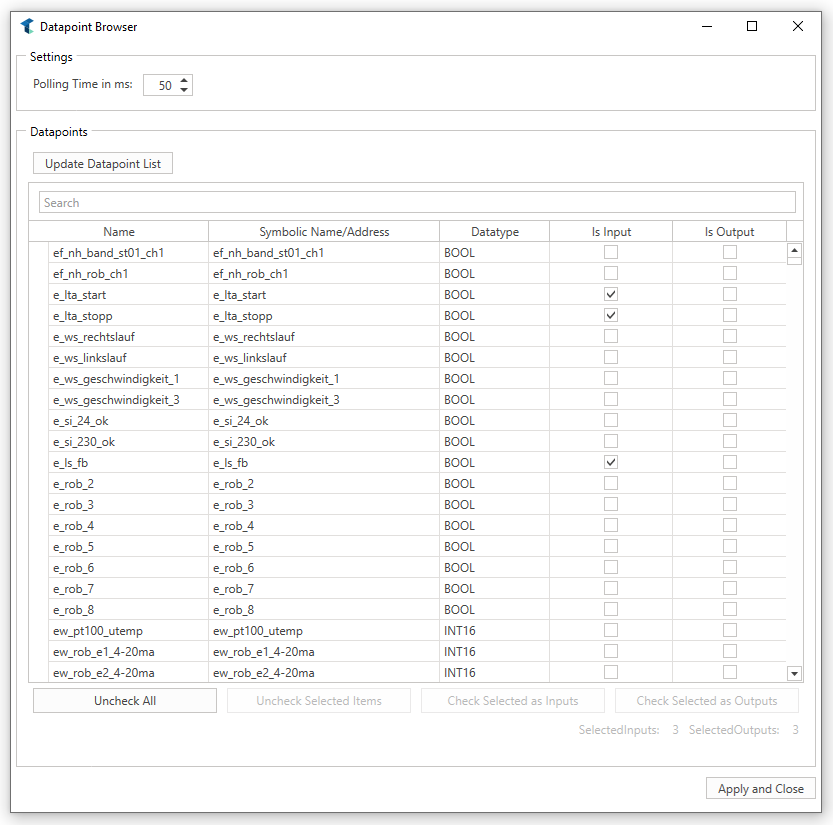
Task: Sort by the Name column header
Action: [118, 232]
